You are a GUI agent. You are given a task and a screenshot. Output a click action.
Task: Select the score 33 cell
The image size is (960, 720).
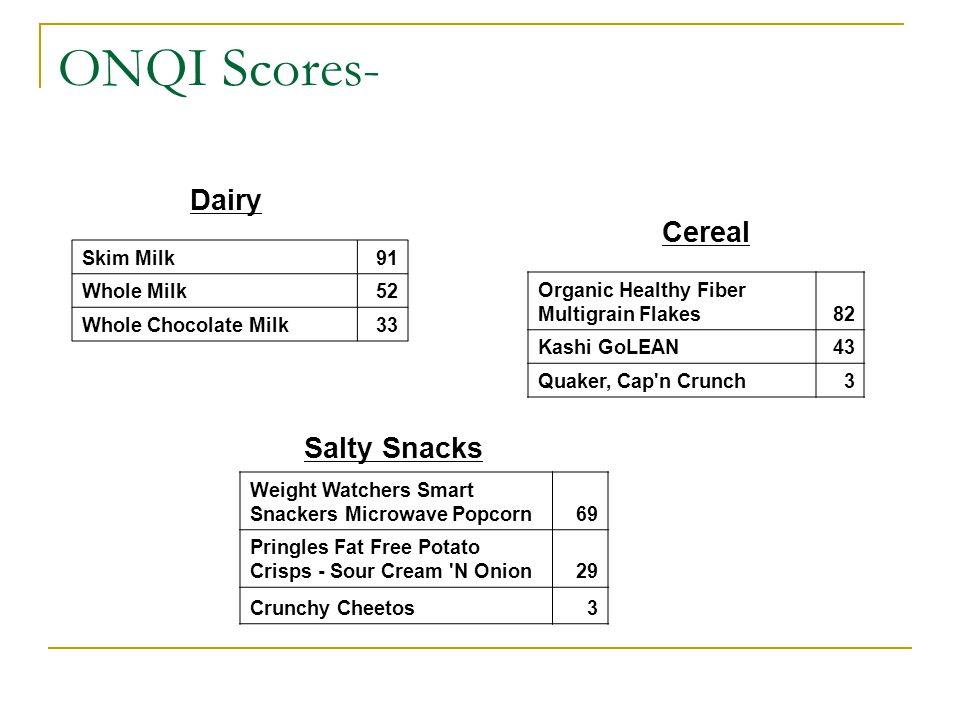tap(383, 324)
